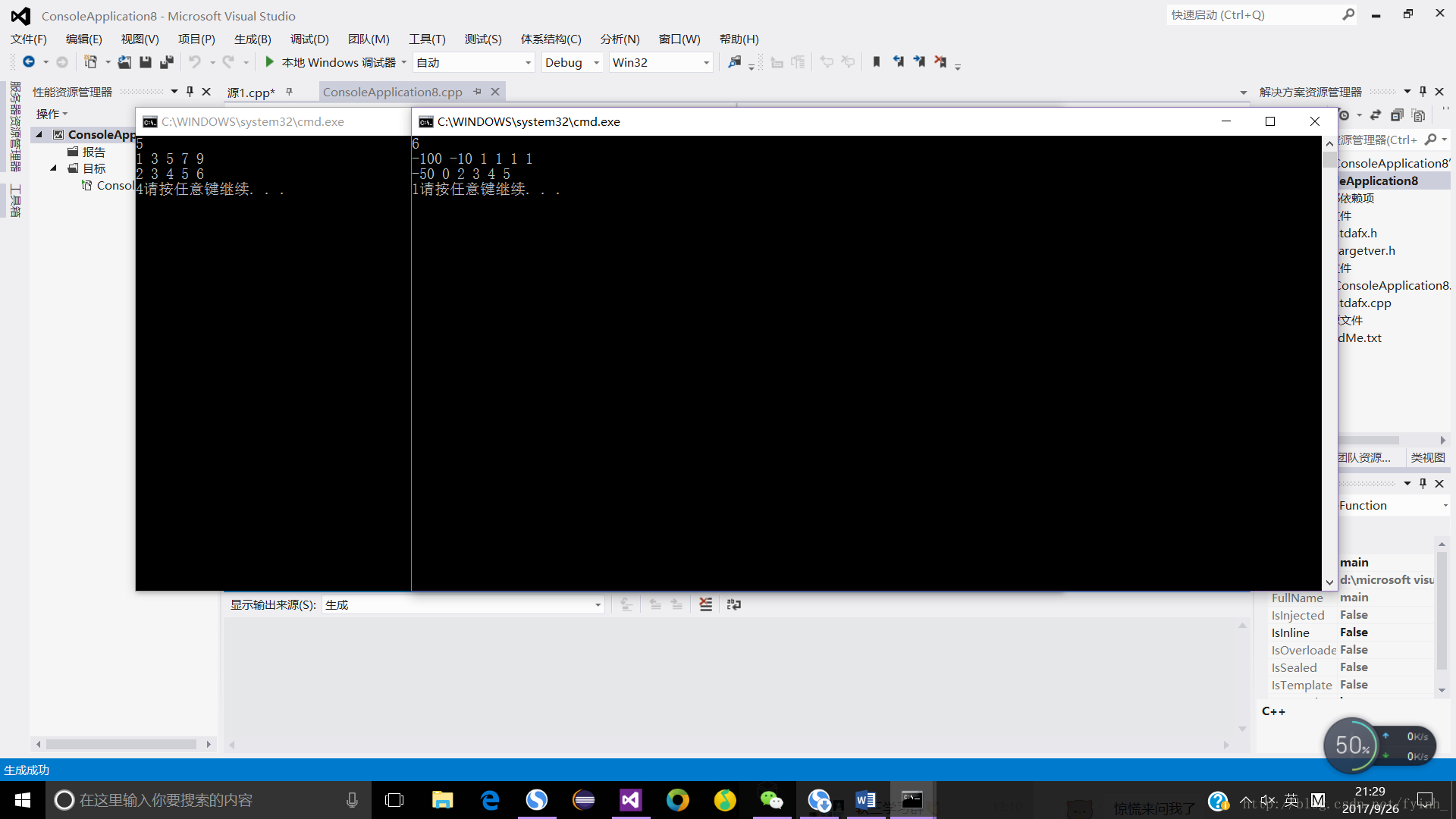1456x819 pixels.
Task: Collapse the 目标 tree node
Action: point(54,168)
